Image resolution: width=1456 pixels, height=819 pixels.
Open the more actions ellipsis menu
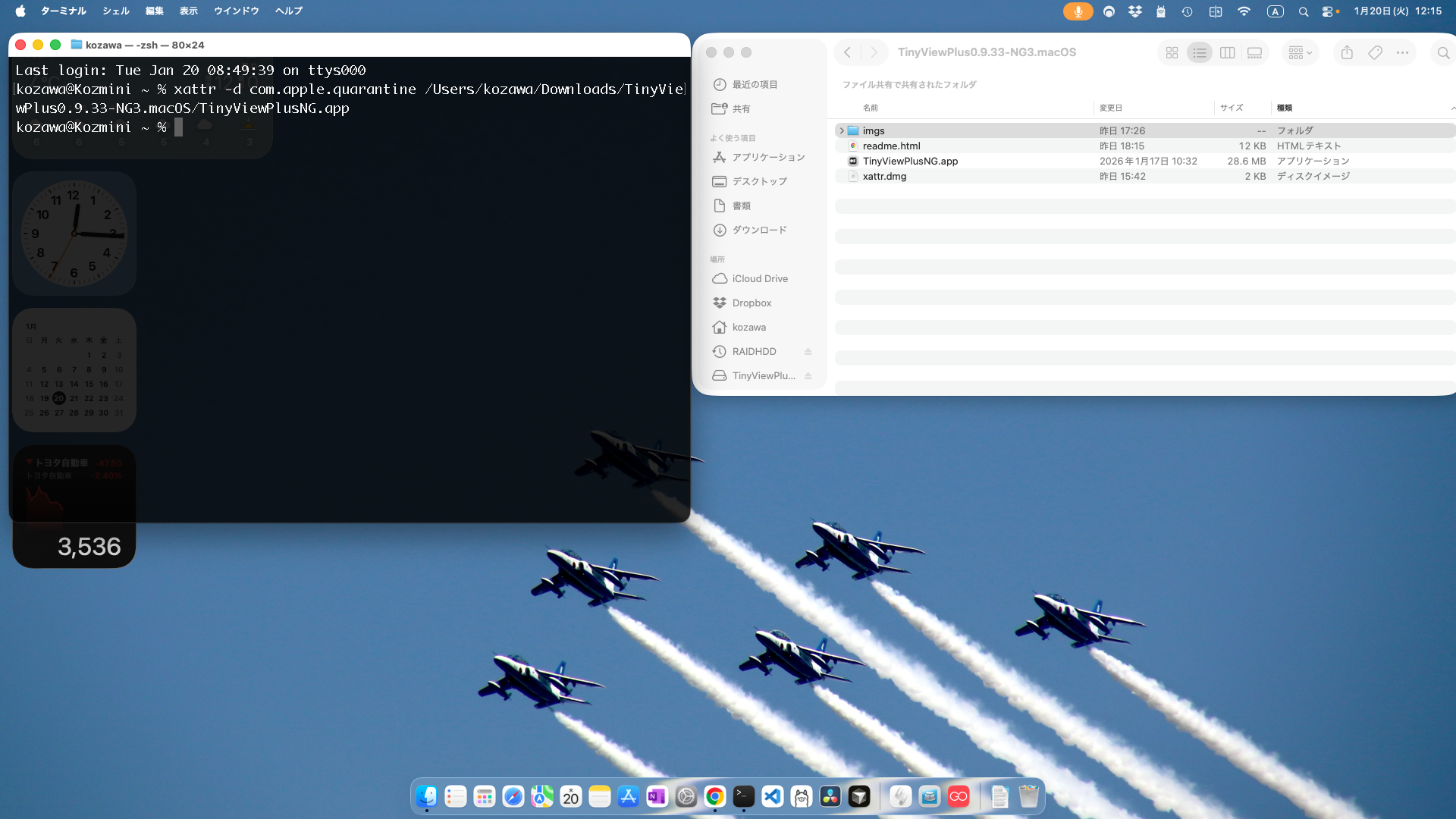[x=1402, y=53]
